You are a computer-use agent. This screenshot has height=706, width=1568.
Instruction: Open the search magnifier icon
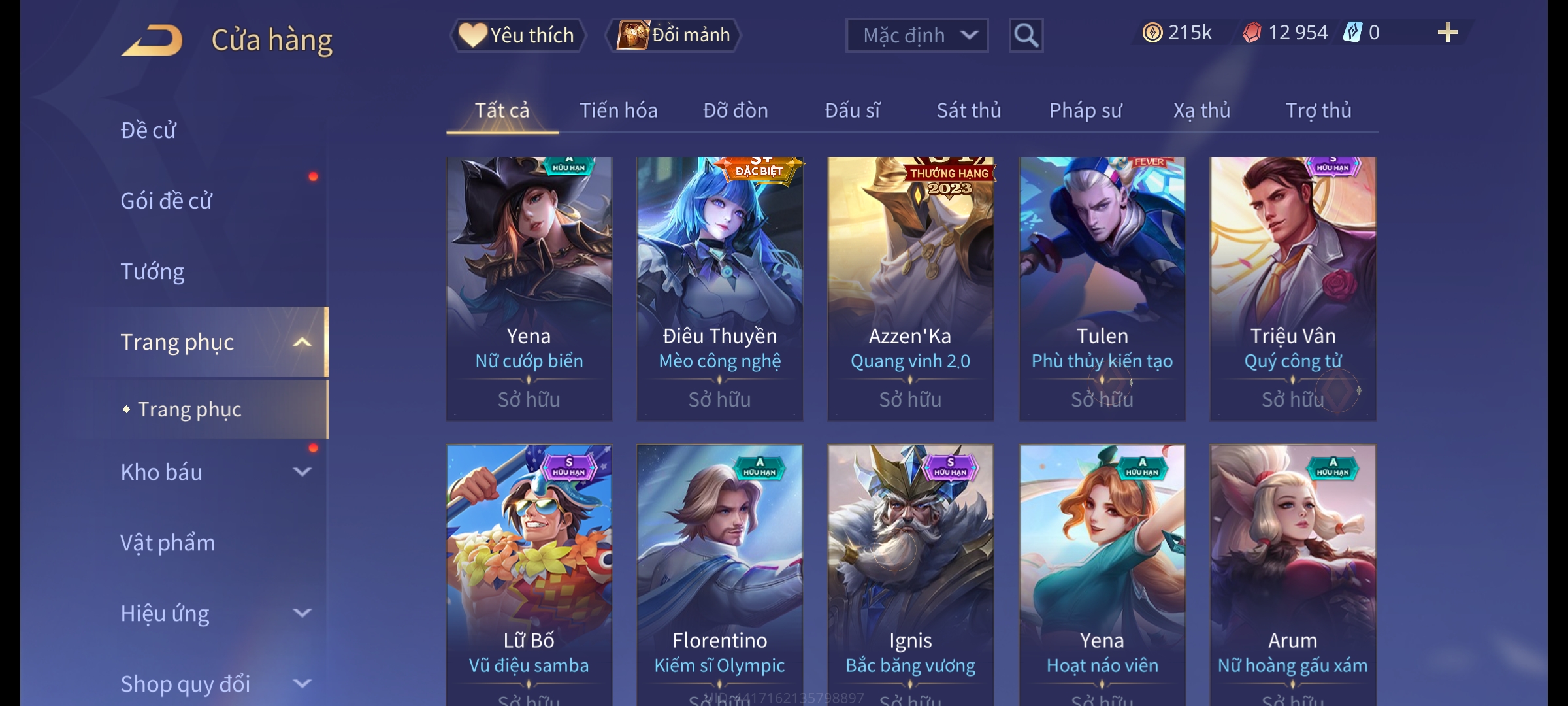tap(1026, 35)
